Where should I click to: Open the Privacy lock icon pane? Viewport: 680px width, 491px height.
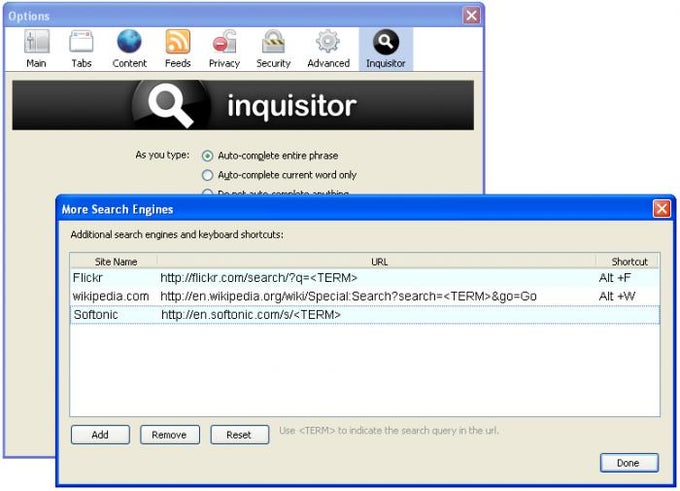(x=224, y=49)
